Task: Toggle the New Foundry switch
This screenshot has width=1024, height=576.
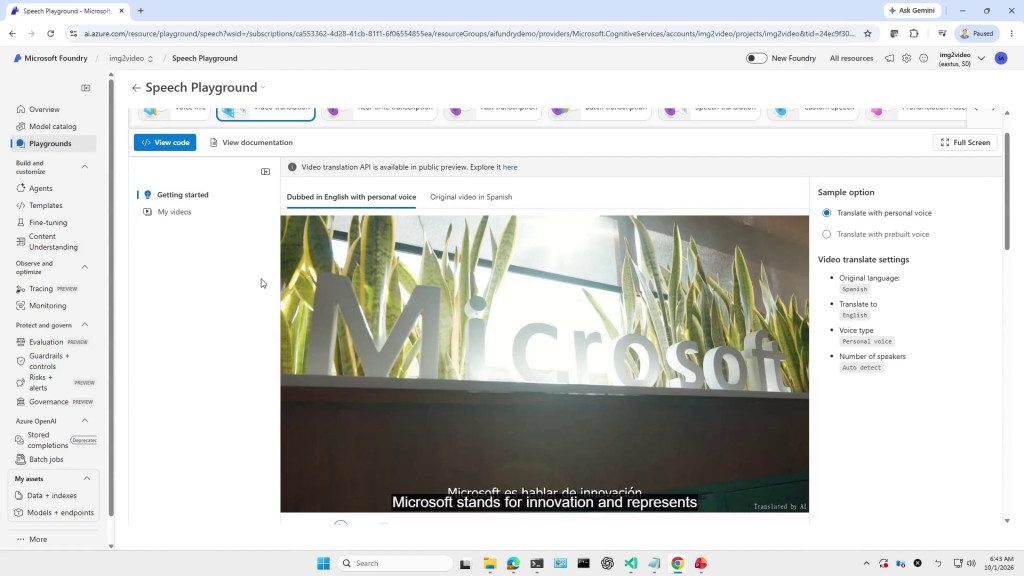Action: (x=756, y=58)
